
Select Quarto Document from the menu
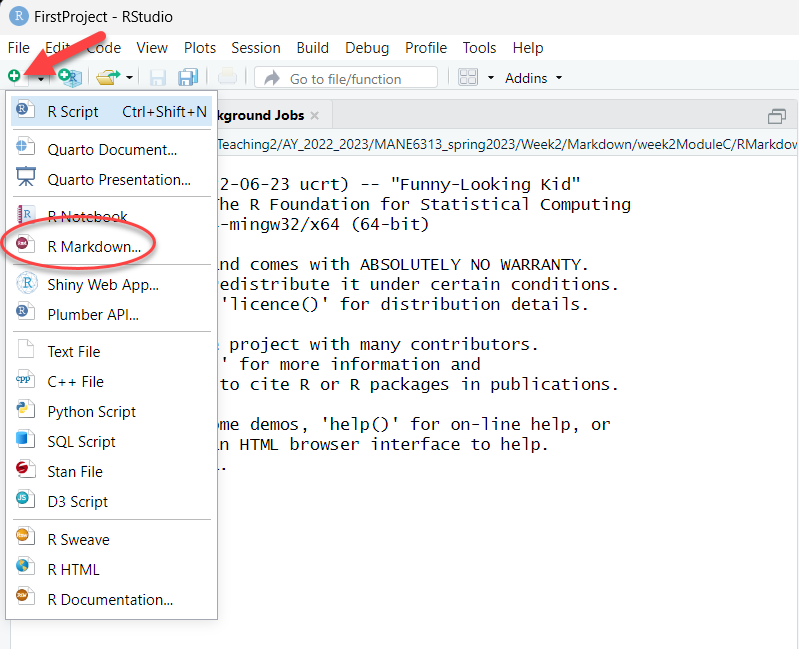[x=112, y=150]
